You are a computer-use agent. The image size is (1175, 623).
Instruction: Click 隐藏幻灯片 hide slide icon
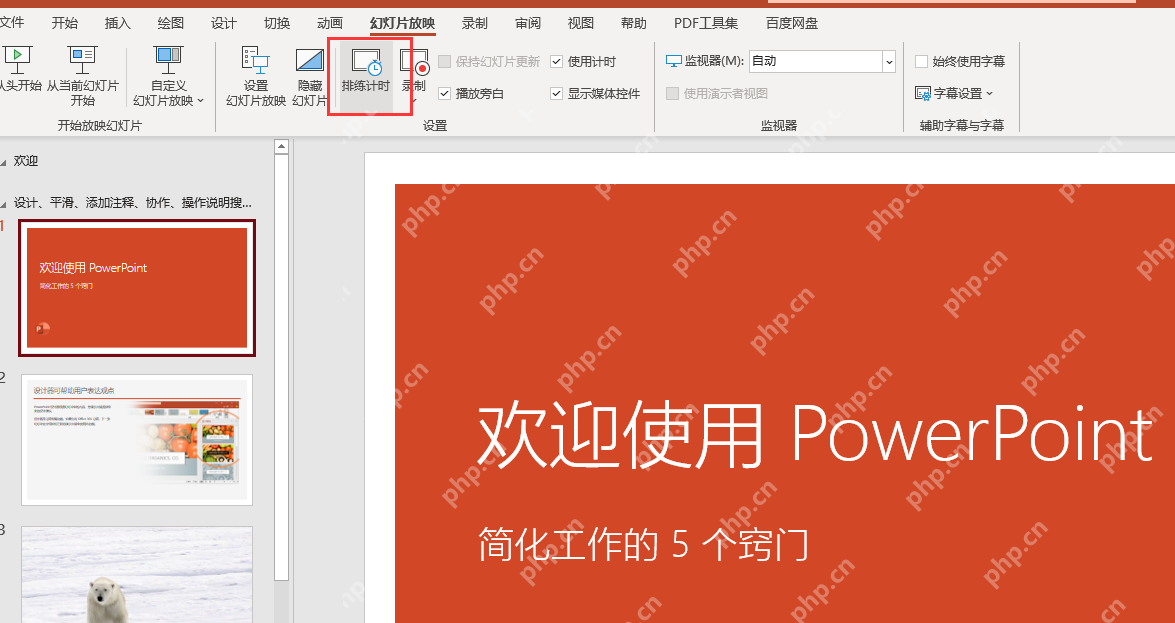(x=309, y=60)
